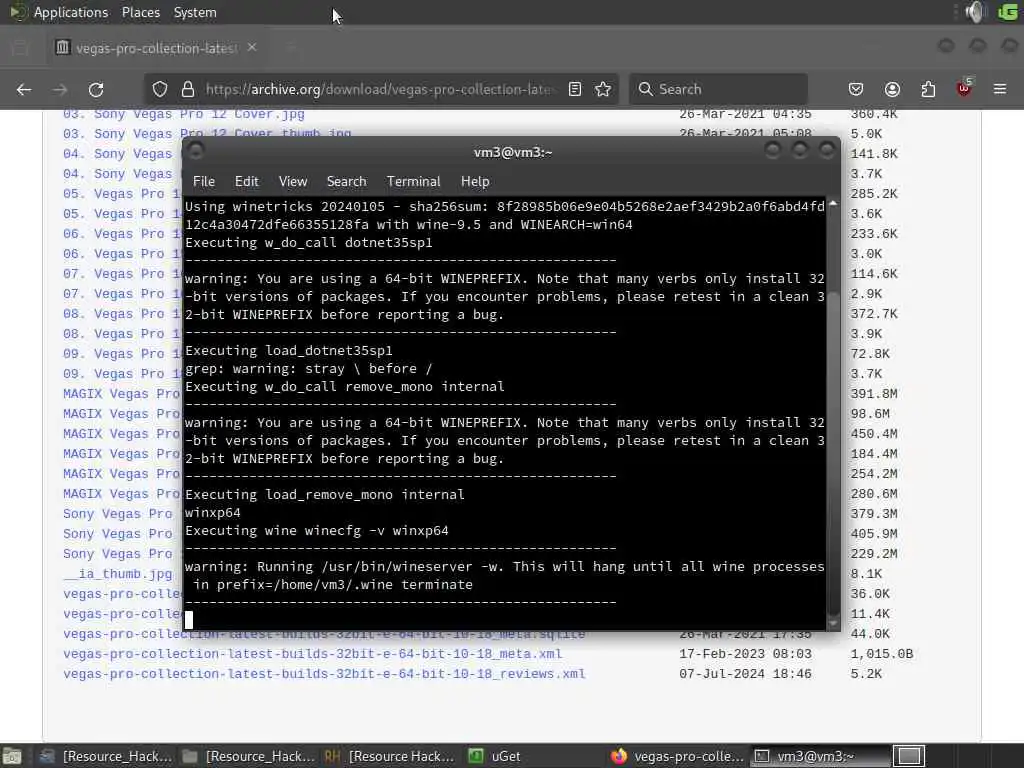The width and height of the screenshot is (1024, 768).
Task: Toggle reader view in address bar
Action: [x=575, y=89]
